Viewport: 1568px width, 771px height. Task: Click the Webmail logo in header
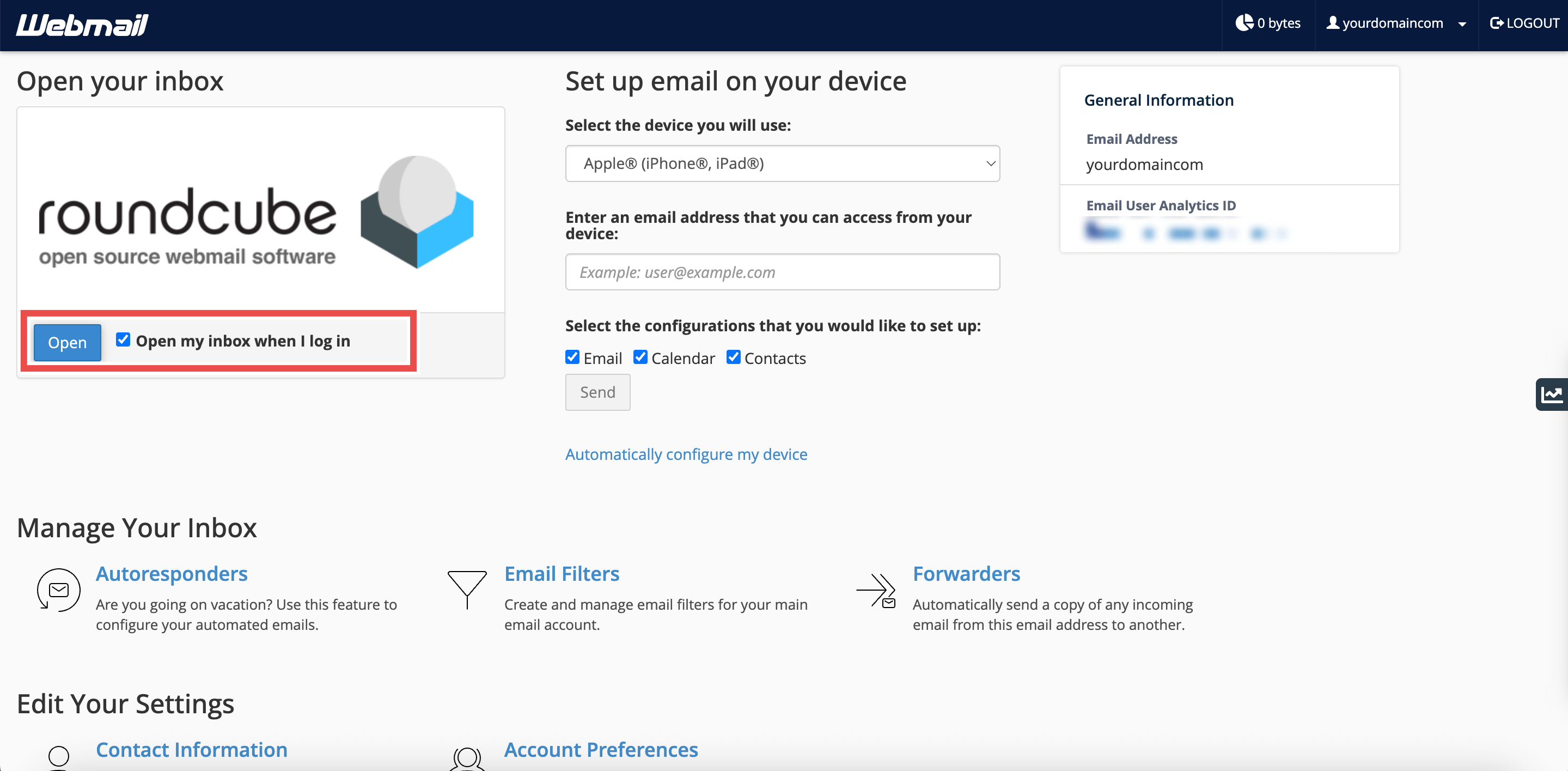(82, 25)
